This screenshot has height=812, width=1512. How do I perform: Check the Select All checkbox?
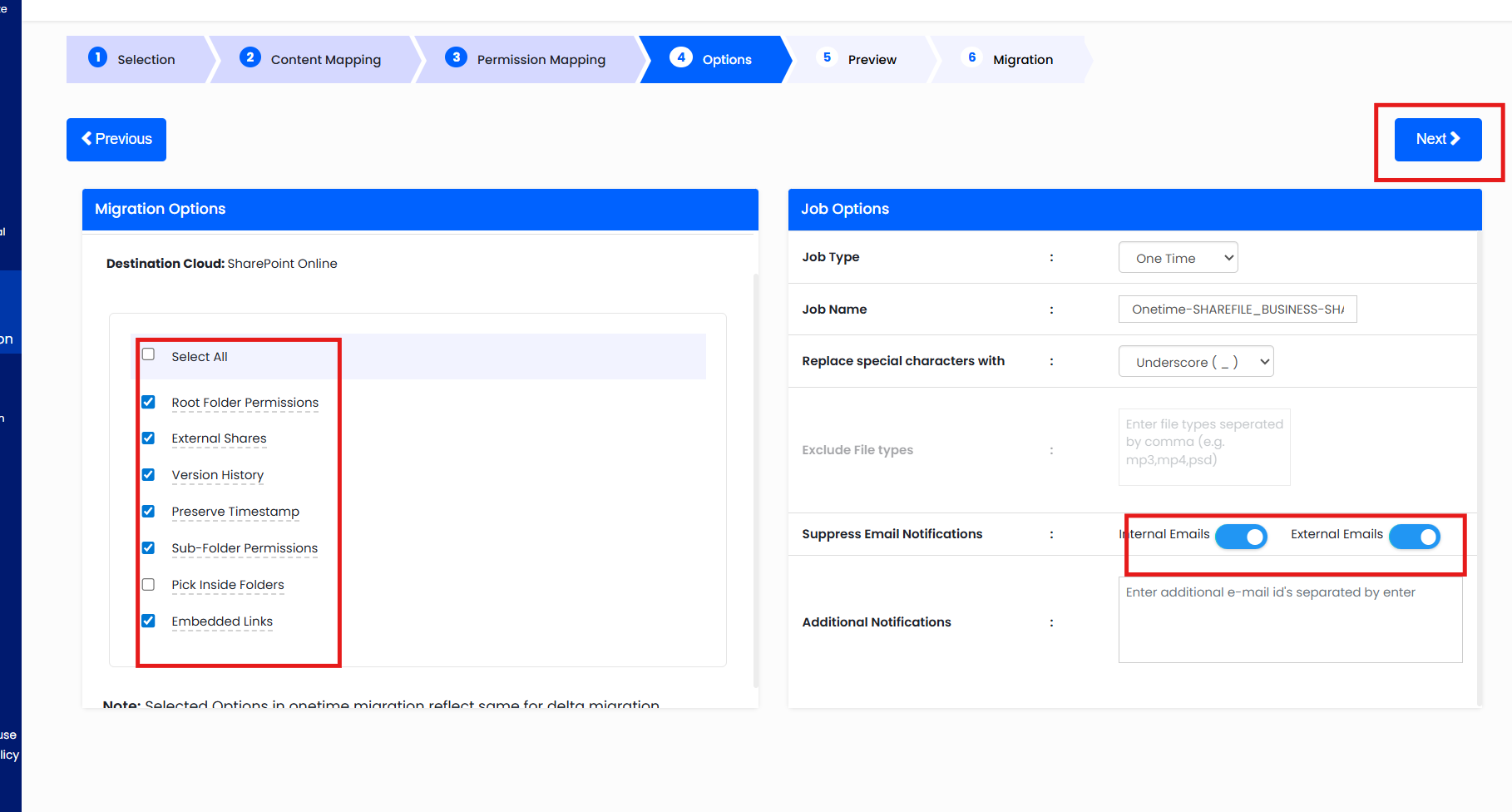point(148,354)
